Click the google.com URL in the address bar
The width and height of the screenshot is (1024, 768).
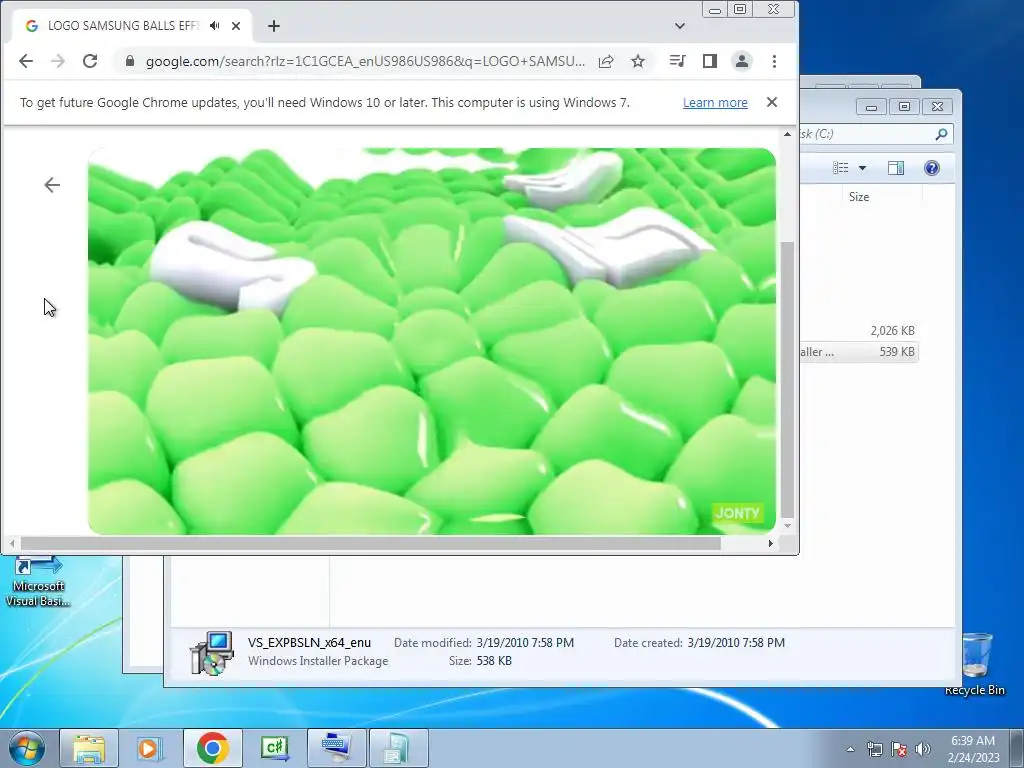point(365,61)
